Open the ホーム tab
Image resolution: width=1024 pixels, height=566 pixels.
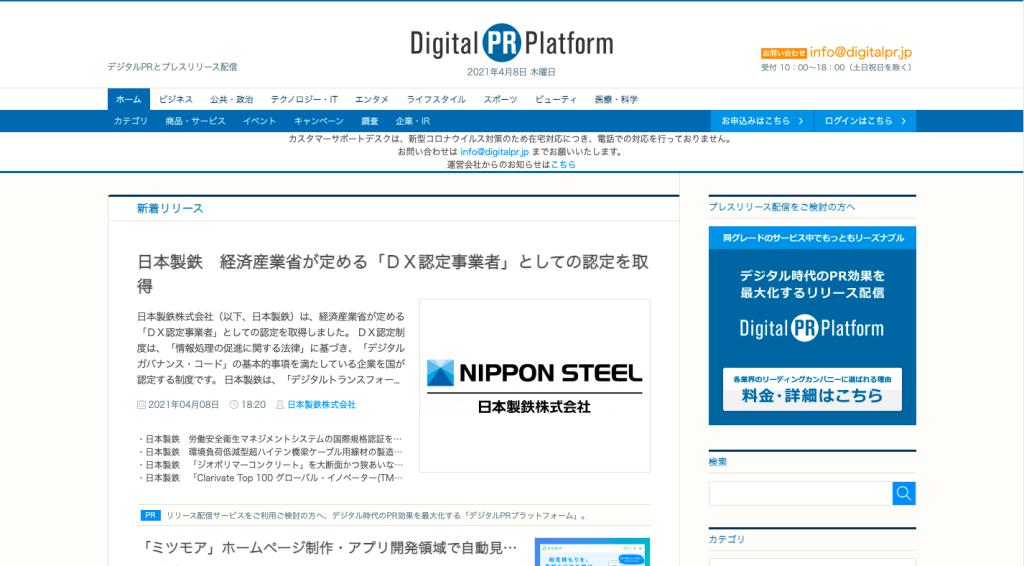[128, 99]
